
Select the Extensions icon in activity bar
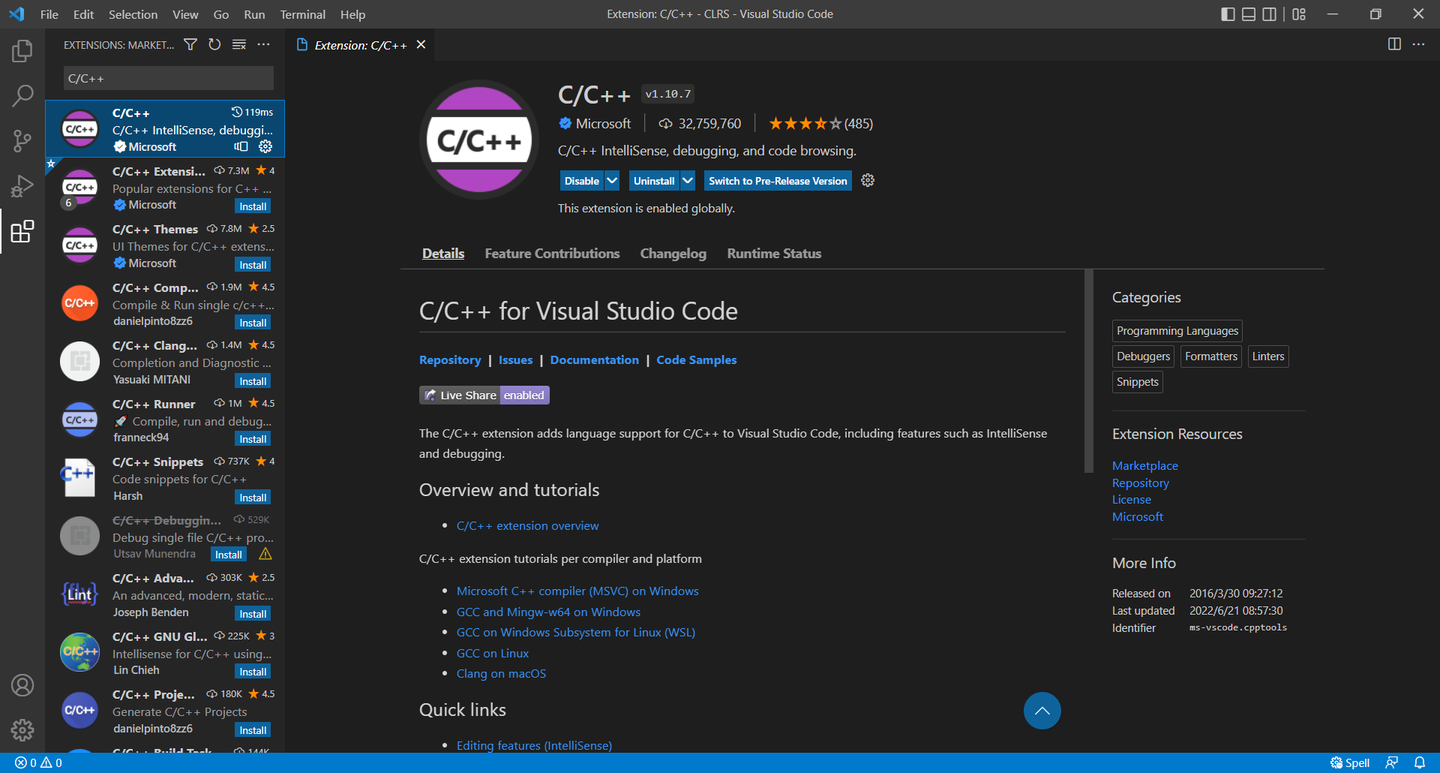22,232
